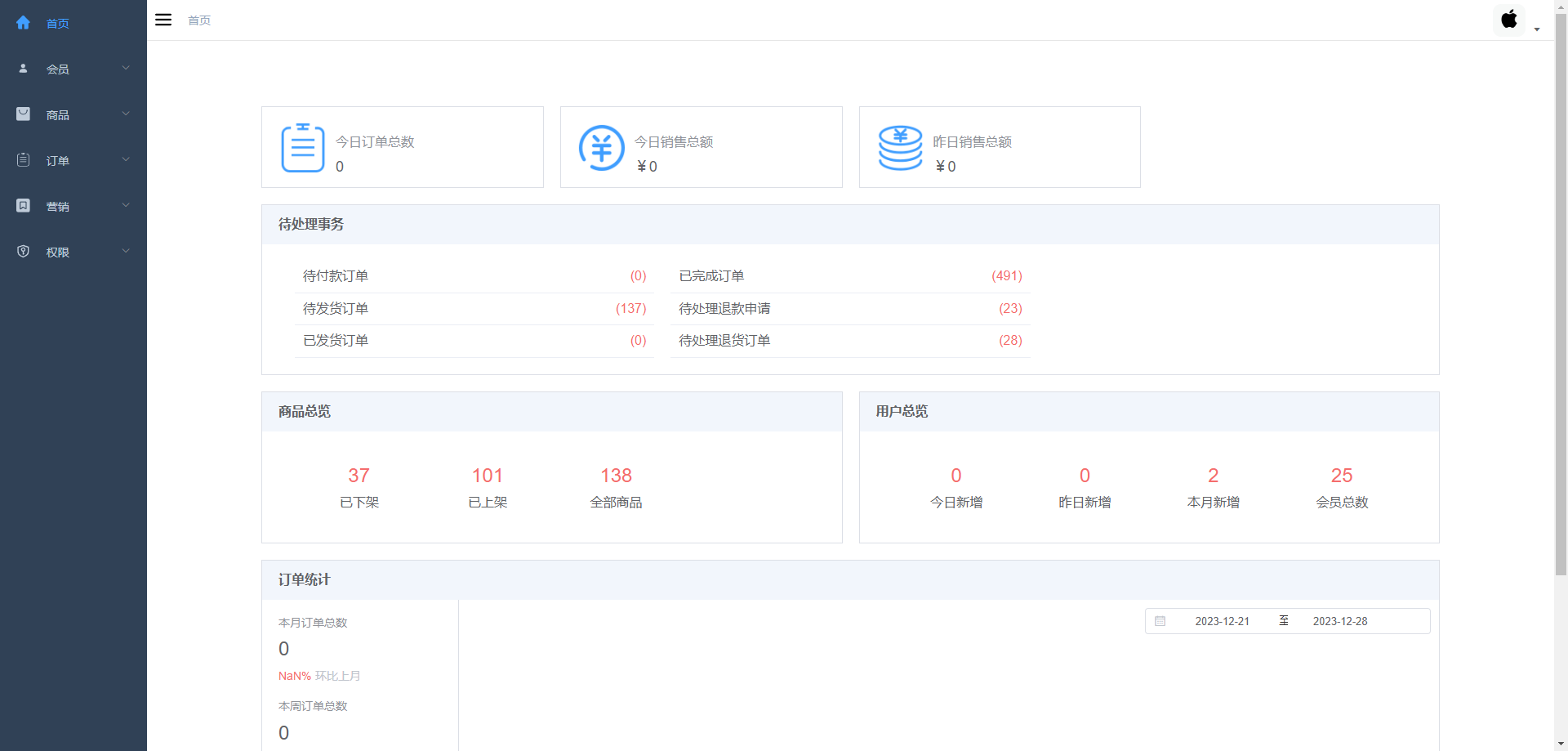Click the 营销 bookmark icon in sidebar
This screenshot has height=751, width=1568.
pyautogui.click(x=23, y=206)
